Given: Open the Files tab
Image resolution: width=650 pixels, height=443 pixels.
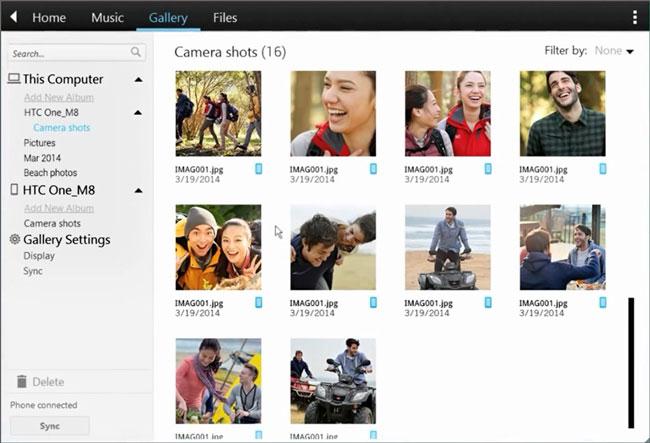Looking at the screenshot, I should click(x=225, y=17).
